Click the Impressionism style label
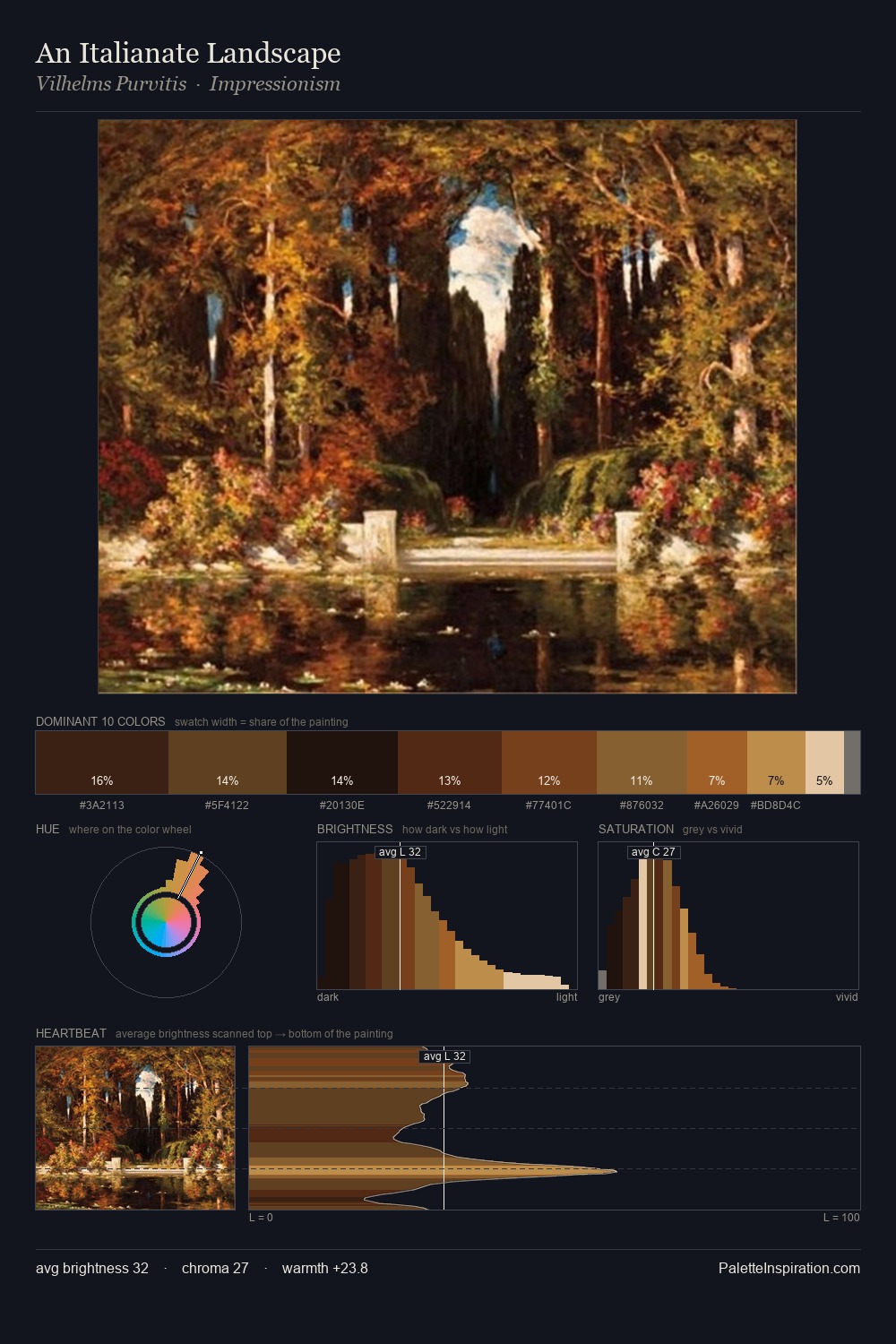Viewport: 896px width, 1344px height. tap(275, 84)
